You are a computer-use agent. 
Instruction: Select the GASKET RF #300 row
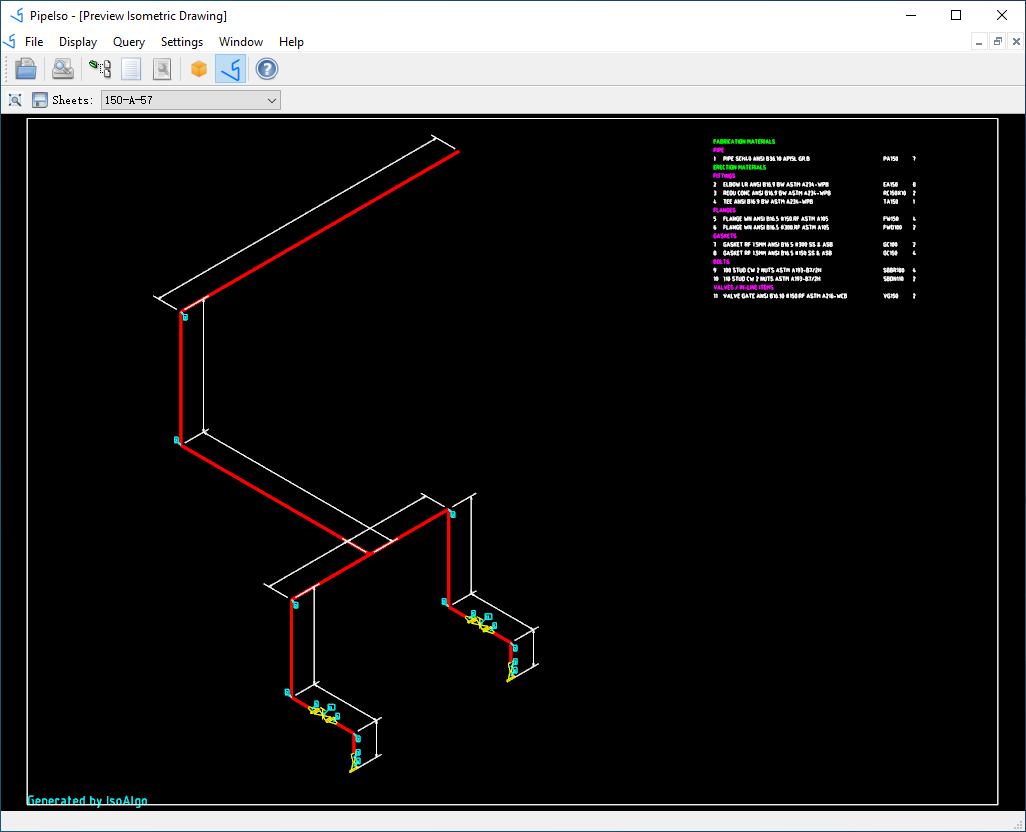(x=814, y=245)
